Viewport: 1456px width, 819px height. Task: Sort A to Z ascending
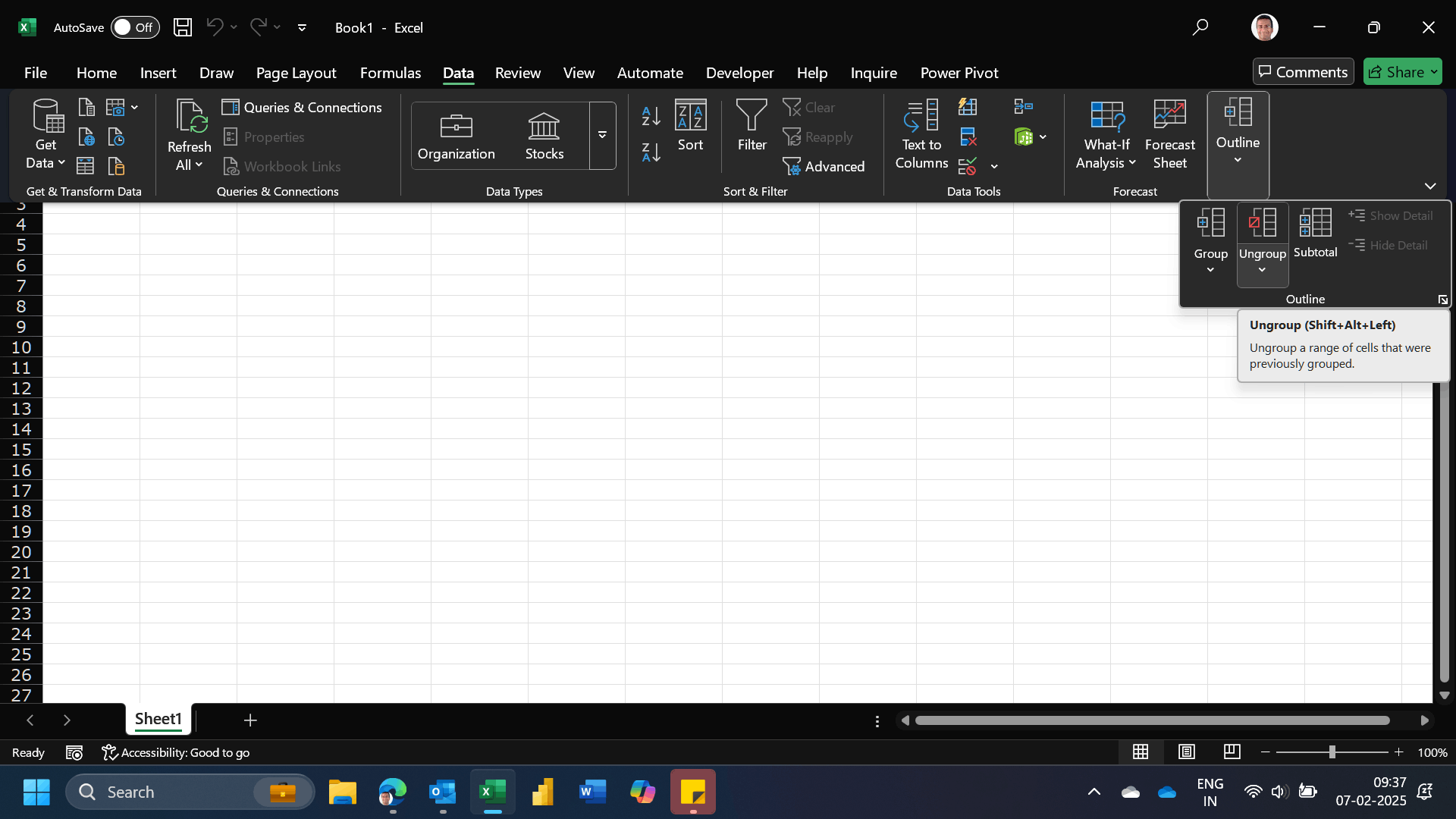click(x=651, y=116)
